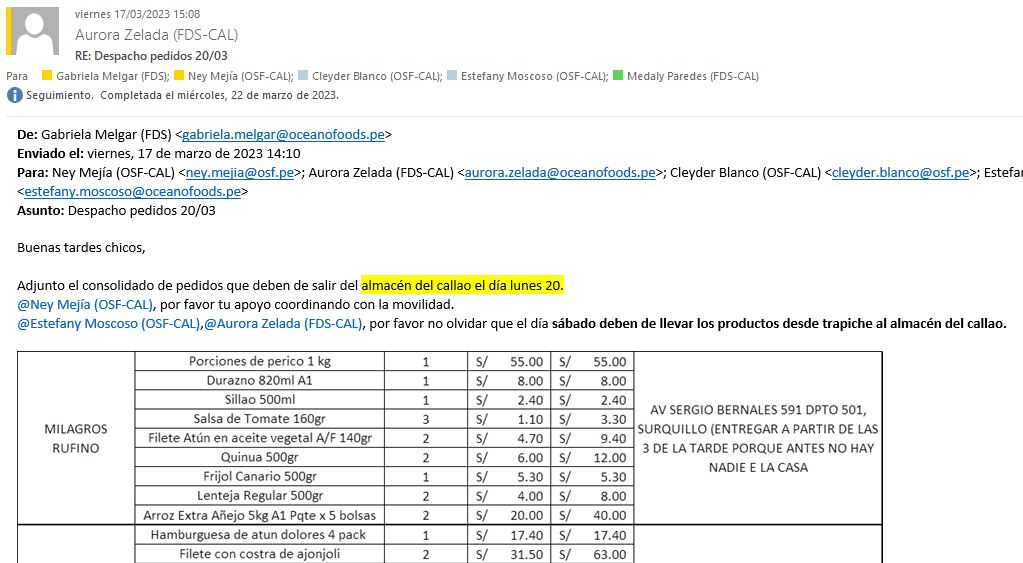The width and height of the screenshot is (1023, 563).
Task: Select recipient Medaly Paredes (FDS-CAL) in the Para line
Action: coord(692,76)
